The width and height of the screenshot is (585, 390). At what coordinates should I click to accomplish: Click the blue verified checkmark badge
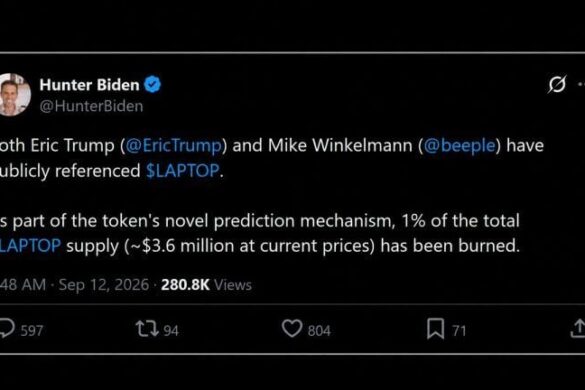153,84
